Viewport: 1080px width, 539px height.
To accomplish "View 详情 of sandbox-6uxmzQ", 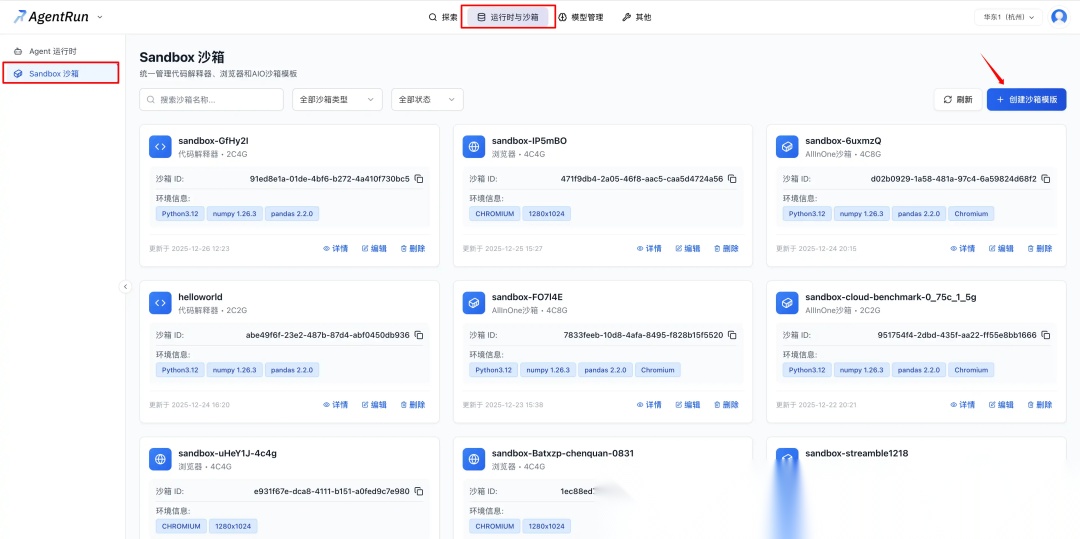I will click(x=962, y=249).
